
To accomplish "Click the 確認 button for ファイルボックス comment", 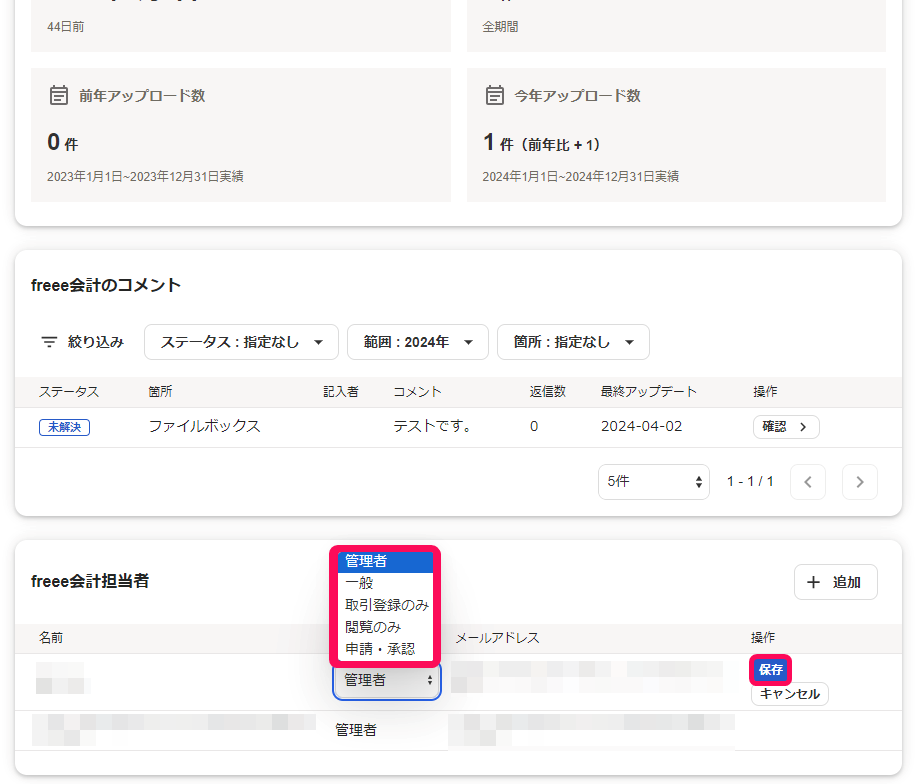I will (x=786, y=427).
